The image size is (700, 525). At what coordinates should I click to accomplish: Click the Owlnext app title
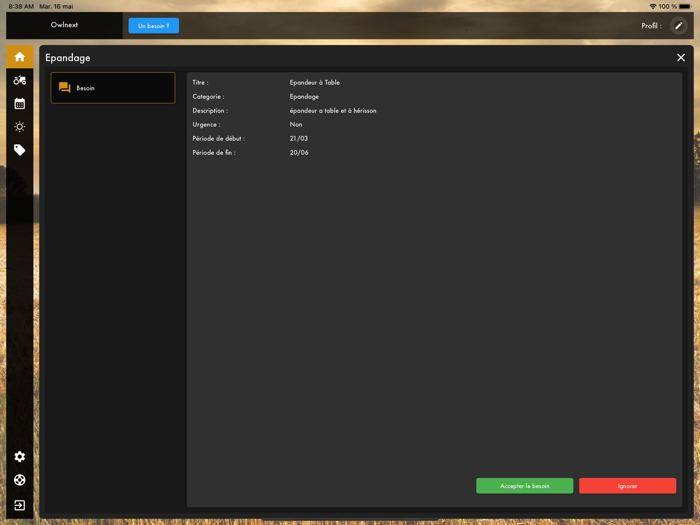64,25
